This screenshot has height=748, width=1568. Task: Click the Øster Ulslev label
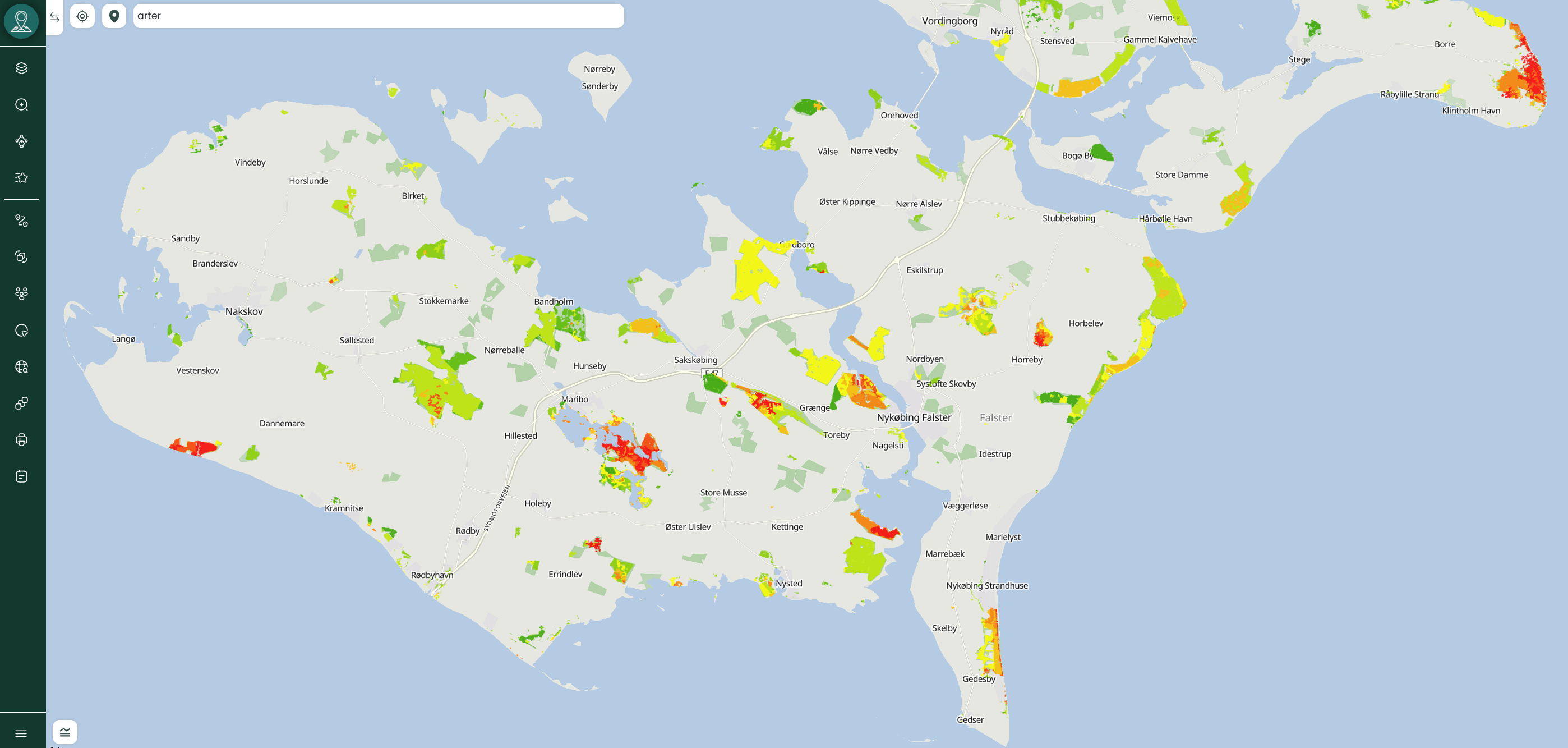click(688, 527)
